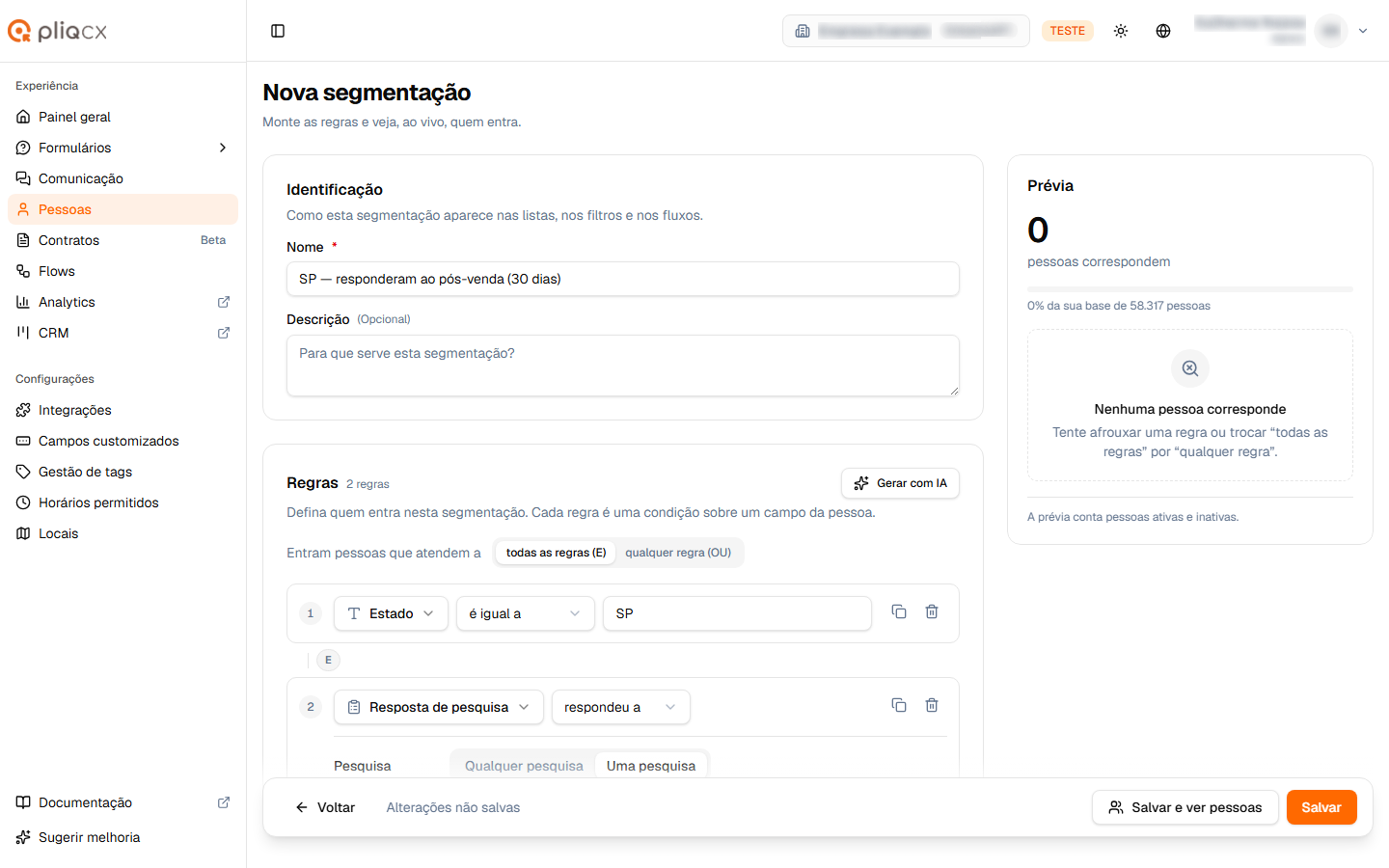This screenshot has width=1389, height=868.
Task: Click the Descrição textarea
Action: point(623,366)
